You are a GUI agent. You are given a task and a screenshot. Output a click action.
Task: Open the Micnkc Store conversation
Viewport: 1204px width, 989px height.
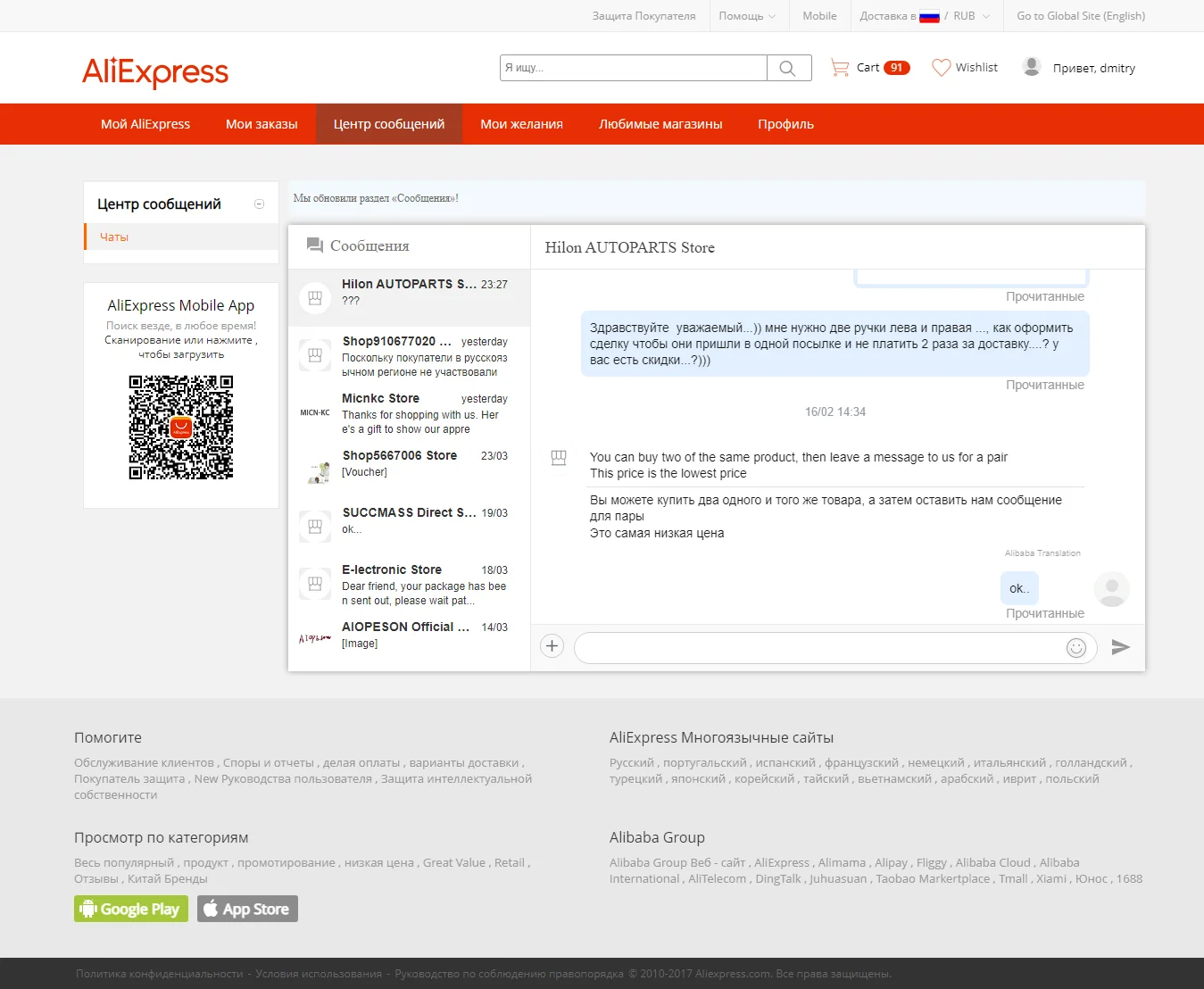[410, 412]
